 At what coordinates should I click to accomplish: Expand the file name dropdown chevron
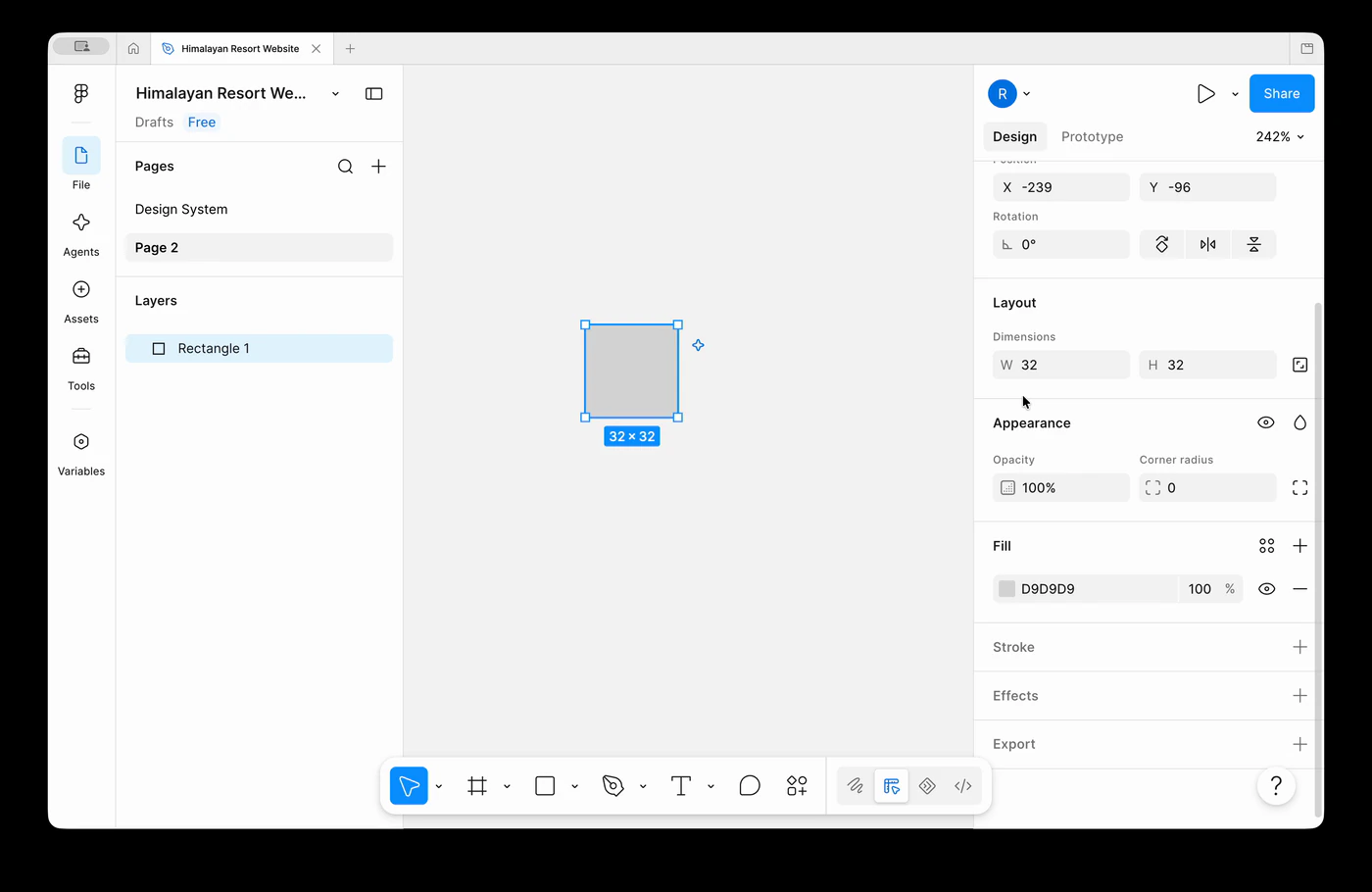[x=335, y=93]
